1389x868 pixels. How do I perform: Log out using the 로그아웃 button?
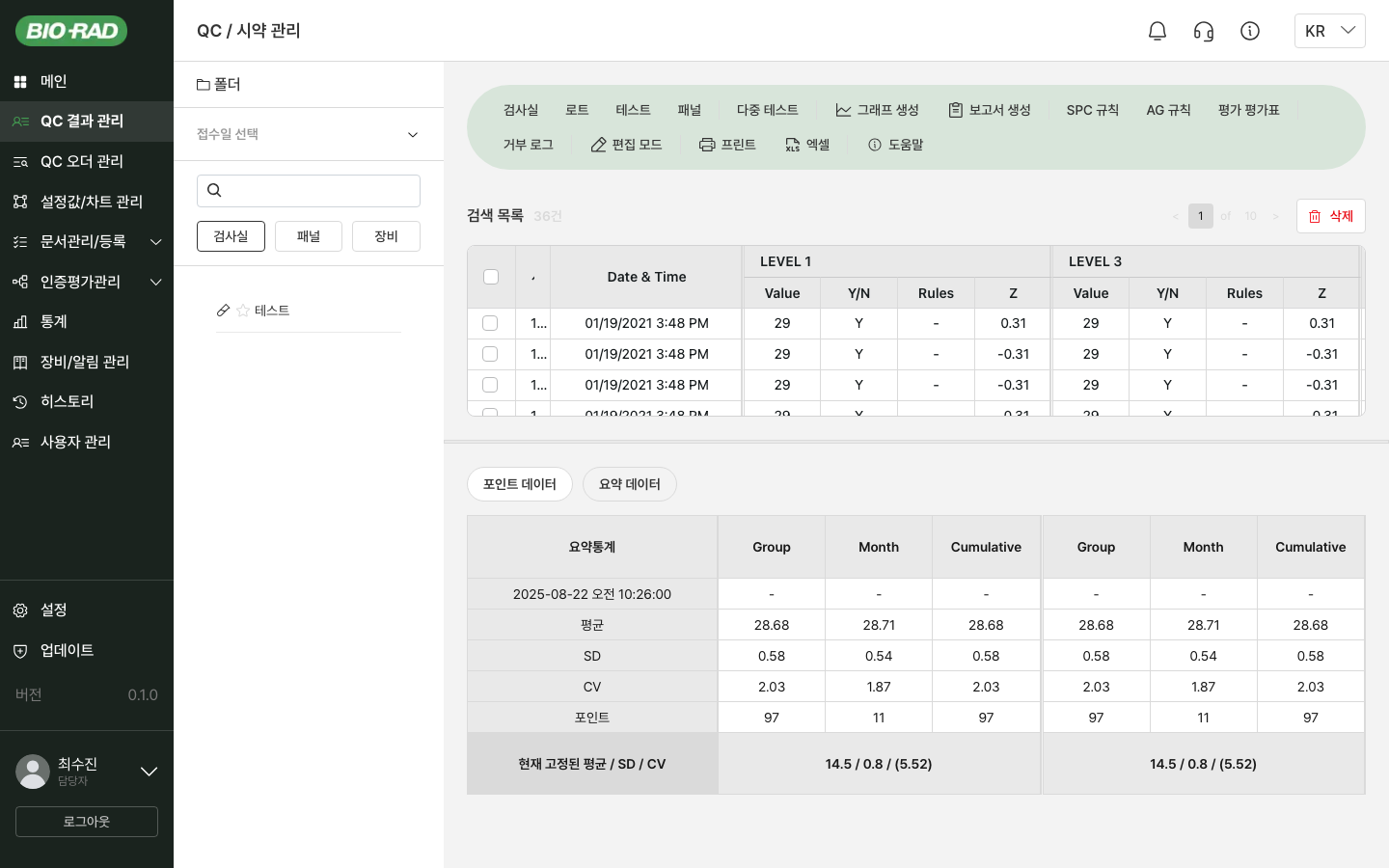coord(86,822)
